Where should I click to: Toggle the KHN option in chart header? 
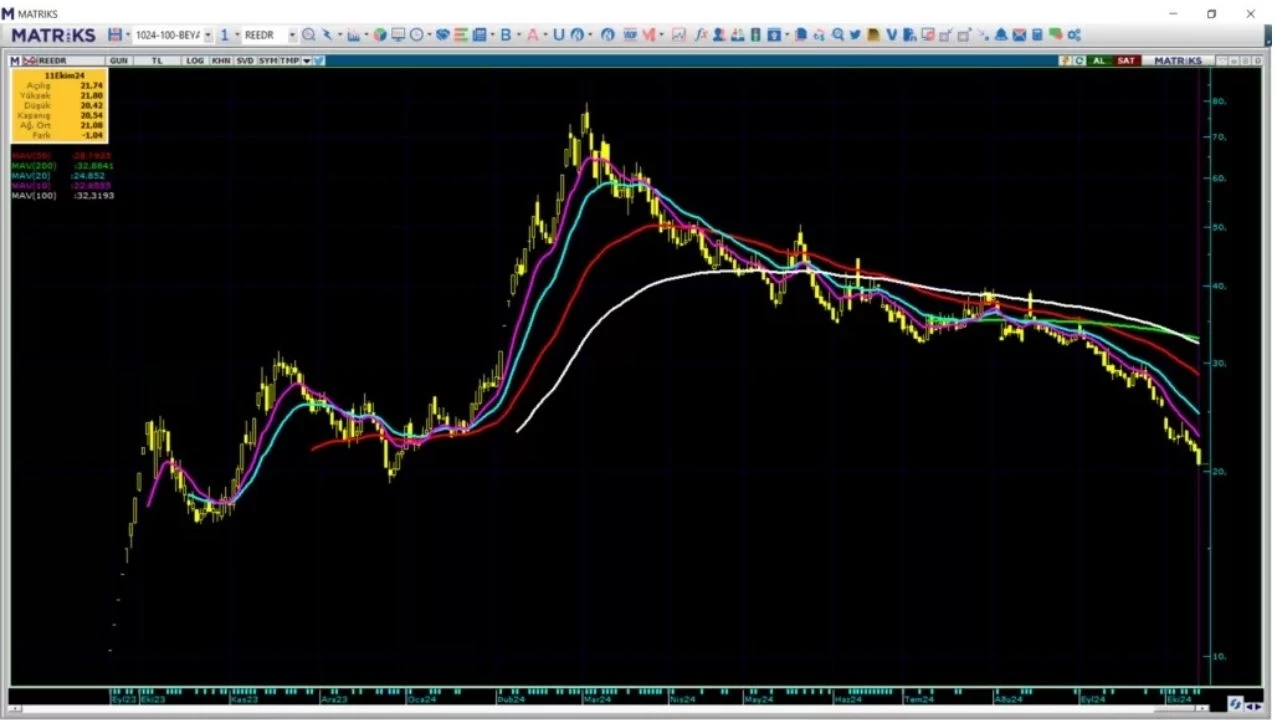[x=220, y=61]
